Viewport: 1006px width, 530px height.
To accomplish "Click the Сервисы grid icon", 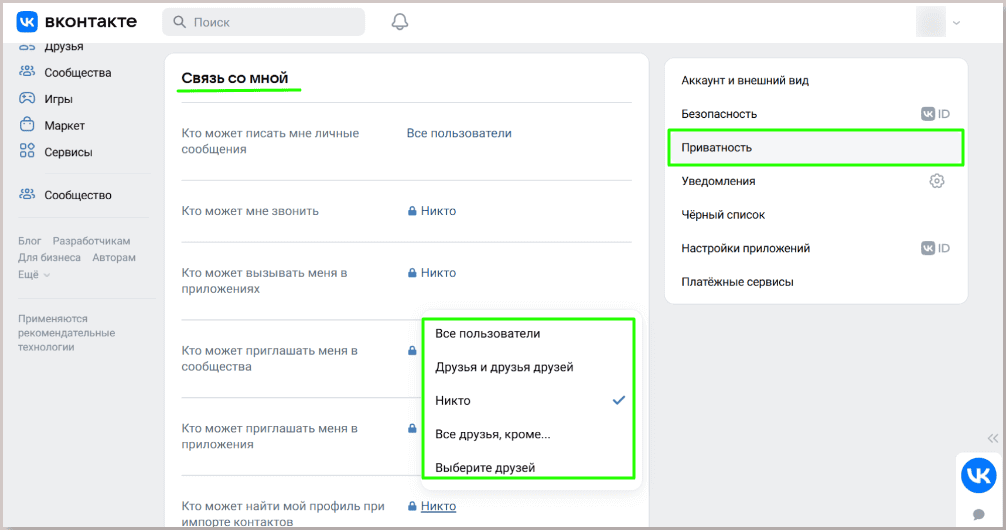I will tap(27, 151).
